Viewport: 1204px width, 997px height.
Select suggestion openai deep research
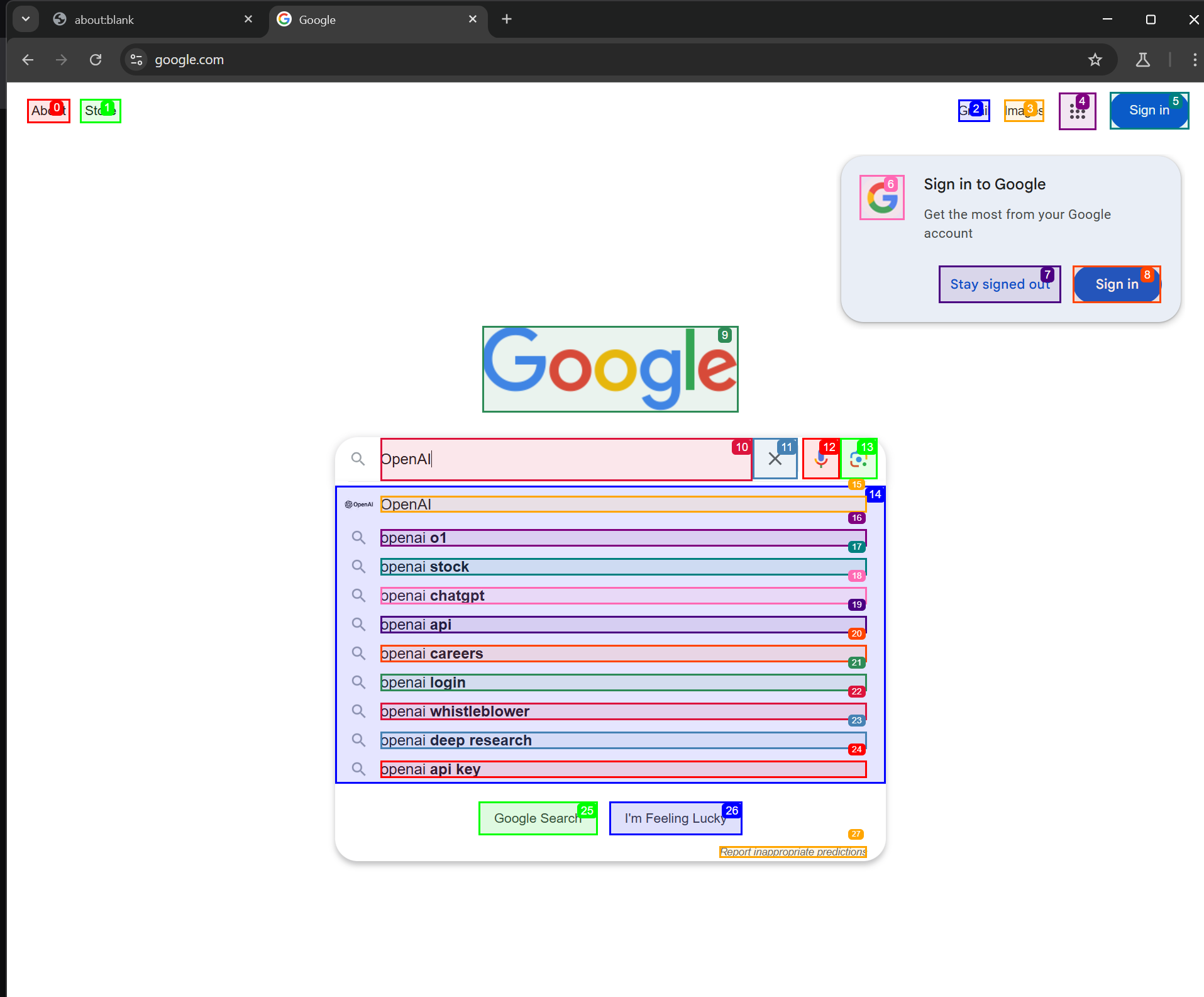pos(623,740)
